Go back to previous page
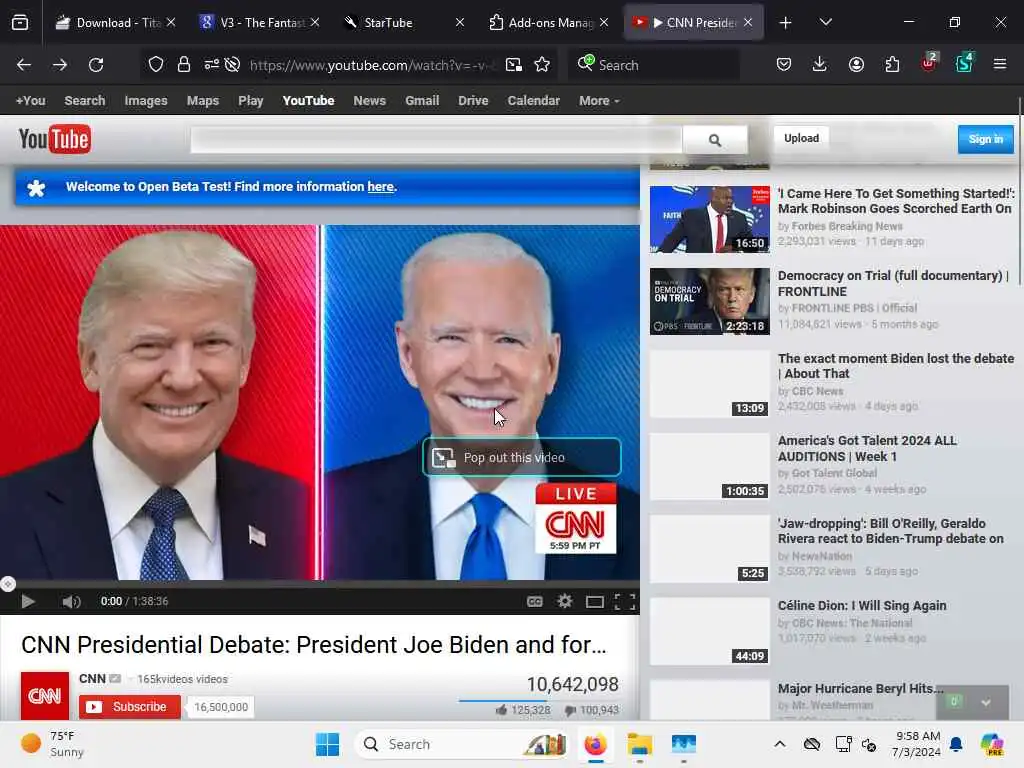Viewport: 1024px width, 768px height. tap(24, 65)
